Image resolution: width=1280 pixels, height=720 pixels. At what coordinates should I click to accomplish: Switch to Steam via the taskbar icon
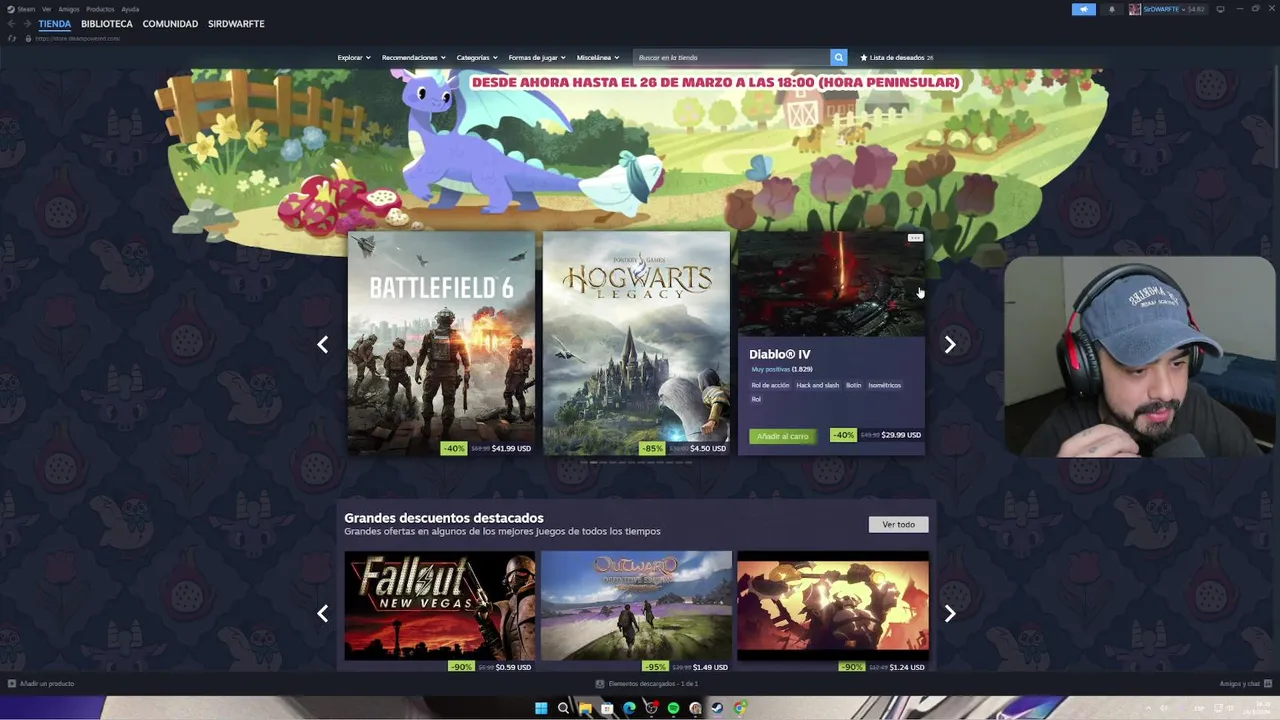pos(717,708)
